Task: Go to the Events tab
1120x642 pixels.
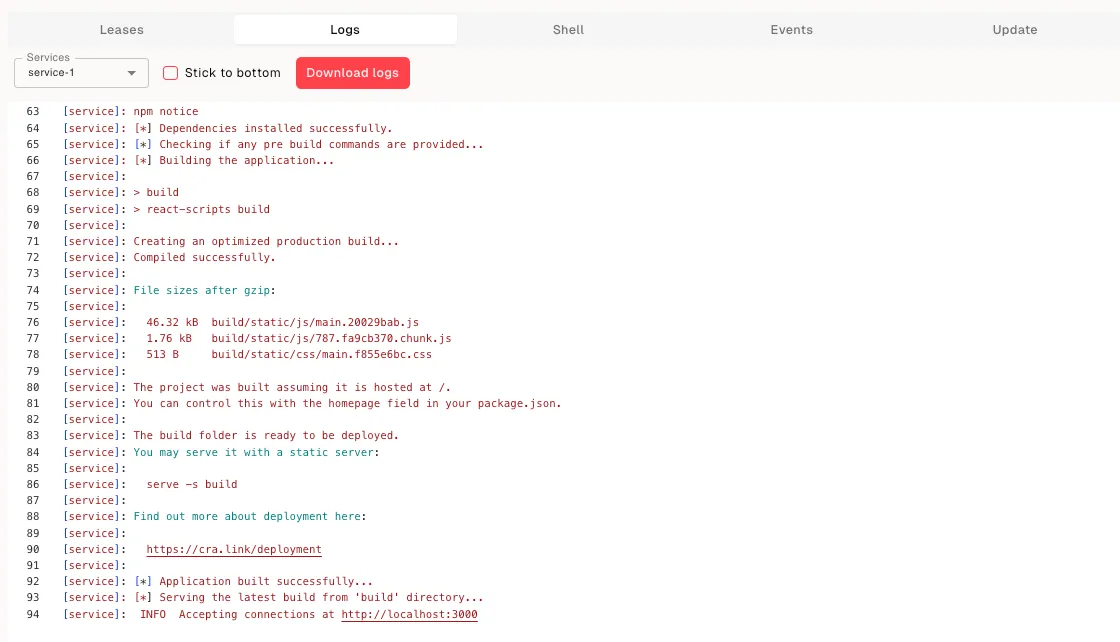Action: [x=791, y=30]
